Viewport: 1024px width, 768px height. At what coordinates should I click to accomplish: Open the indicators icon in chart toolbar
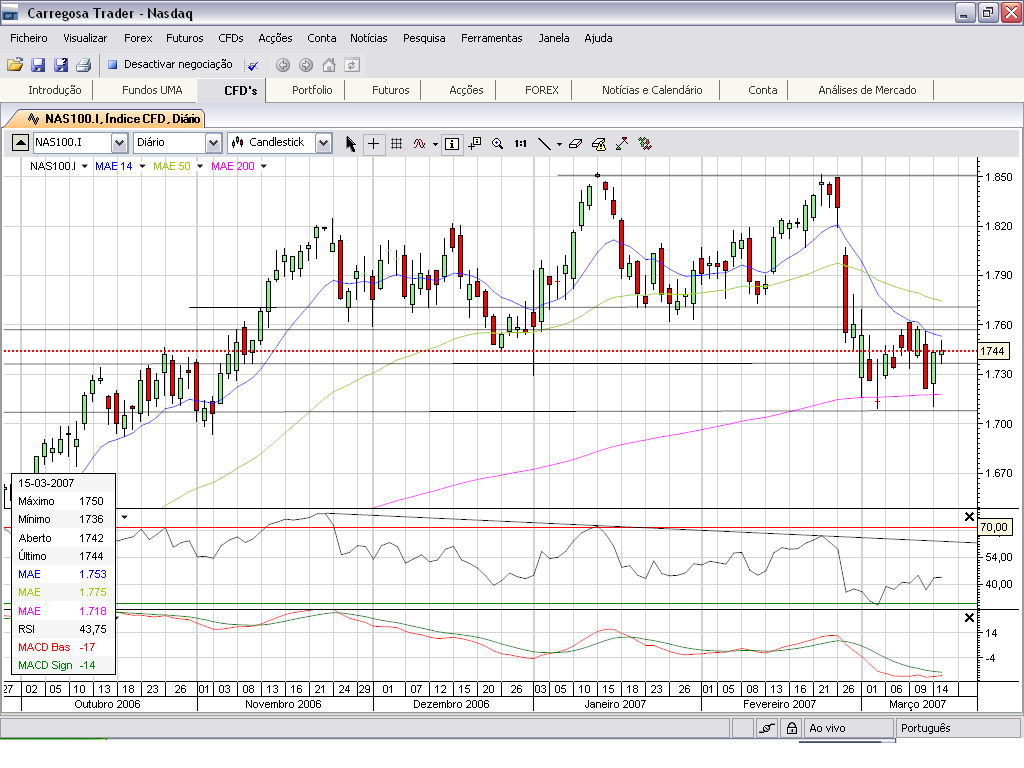click(x=419, y=144)
